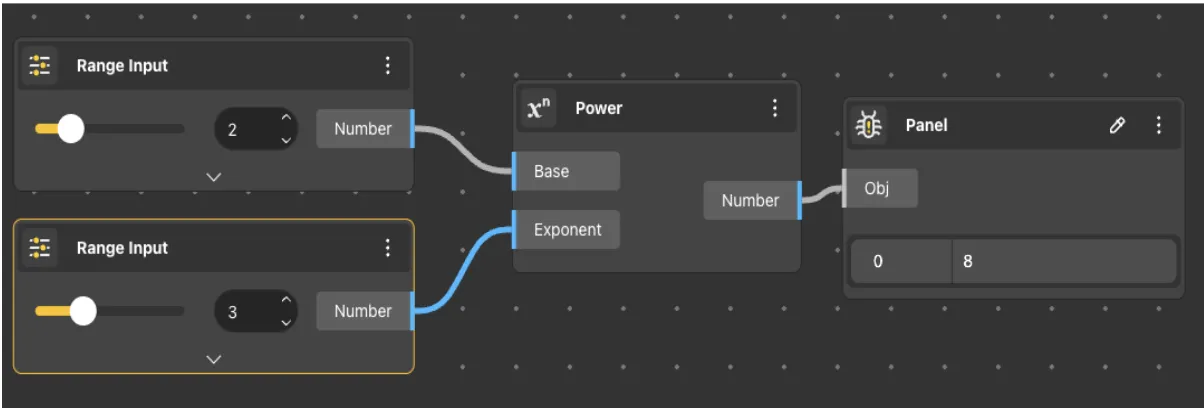Expand the Range Input node with value 2
This screenshot has height=408, width=1204.
(x=213, y=176)
